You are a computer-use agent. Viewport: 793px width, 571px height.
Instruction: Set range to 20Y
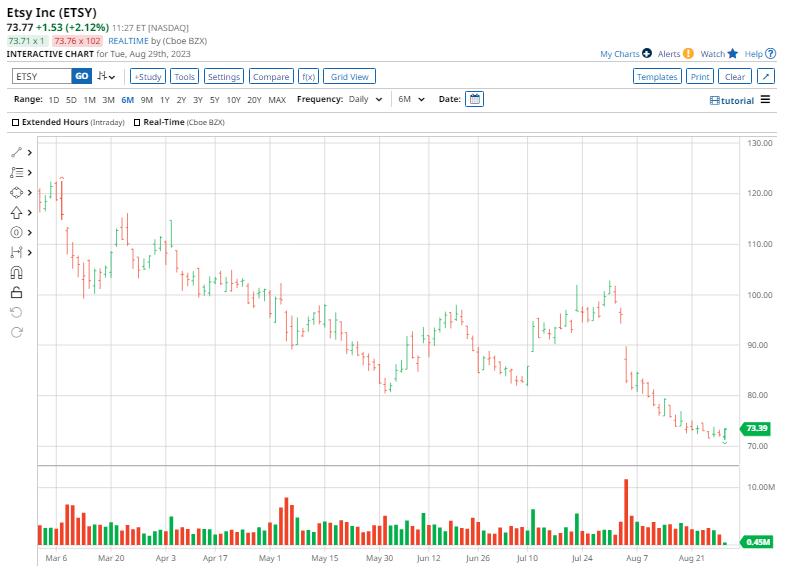[x=254, y=100]
